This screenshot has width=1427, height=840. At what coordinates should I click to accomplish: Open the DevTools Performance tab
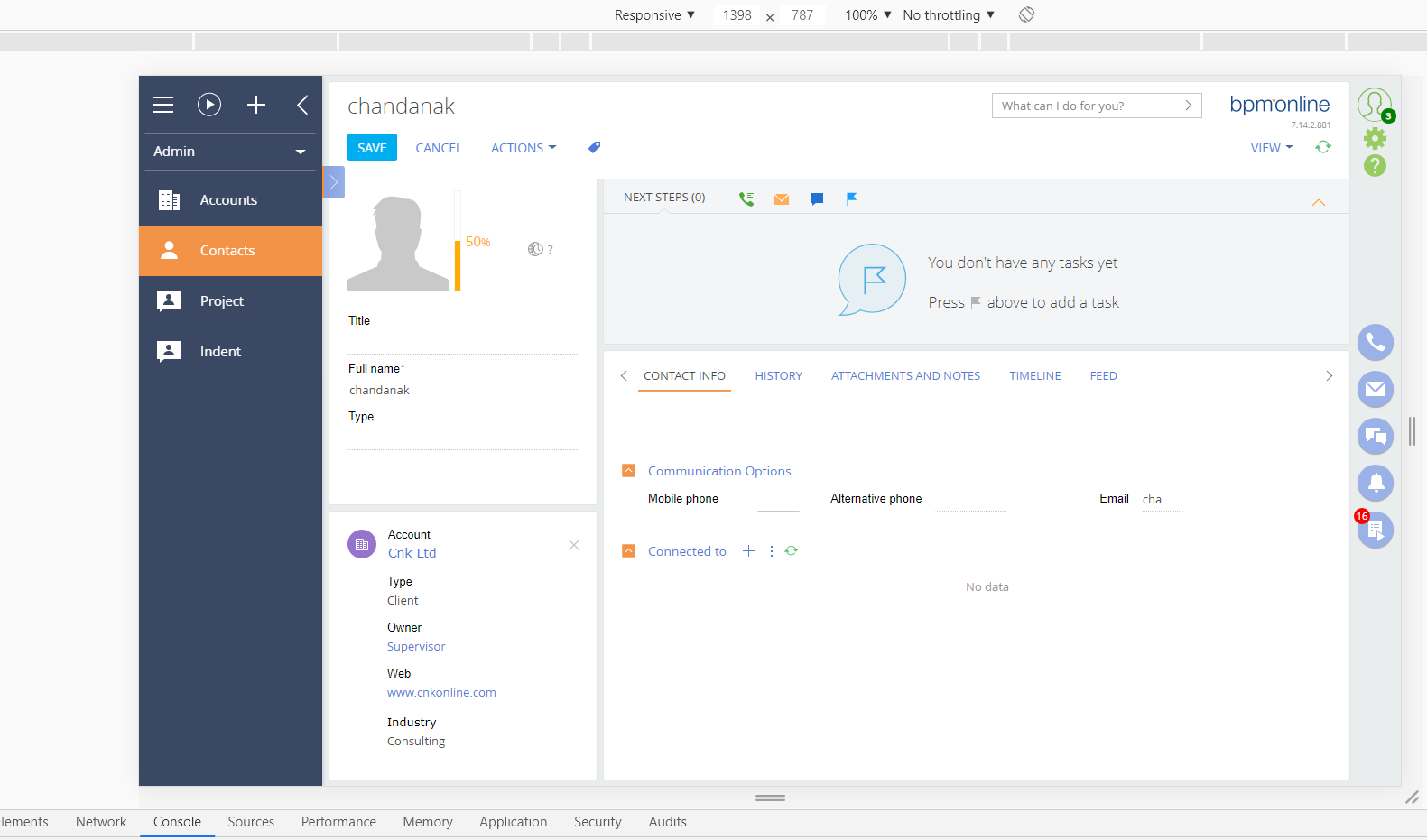(338, 822)
